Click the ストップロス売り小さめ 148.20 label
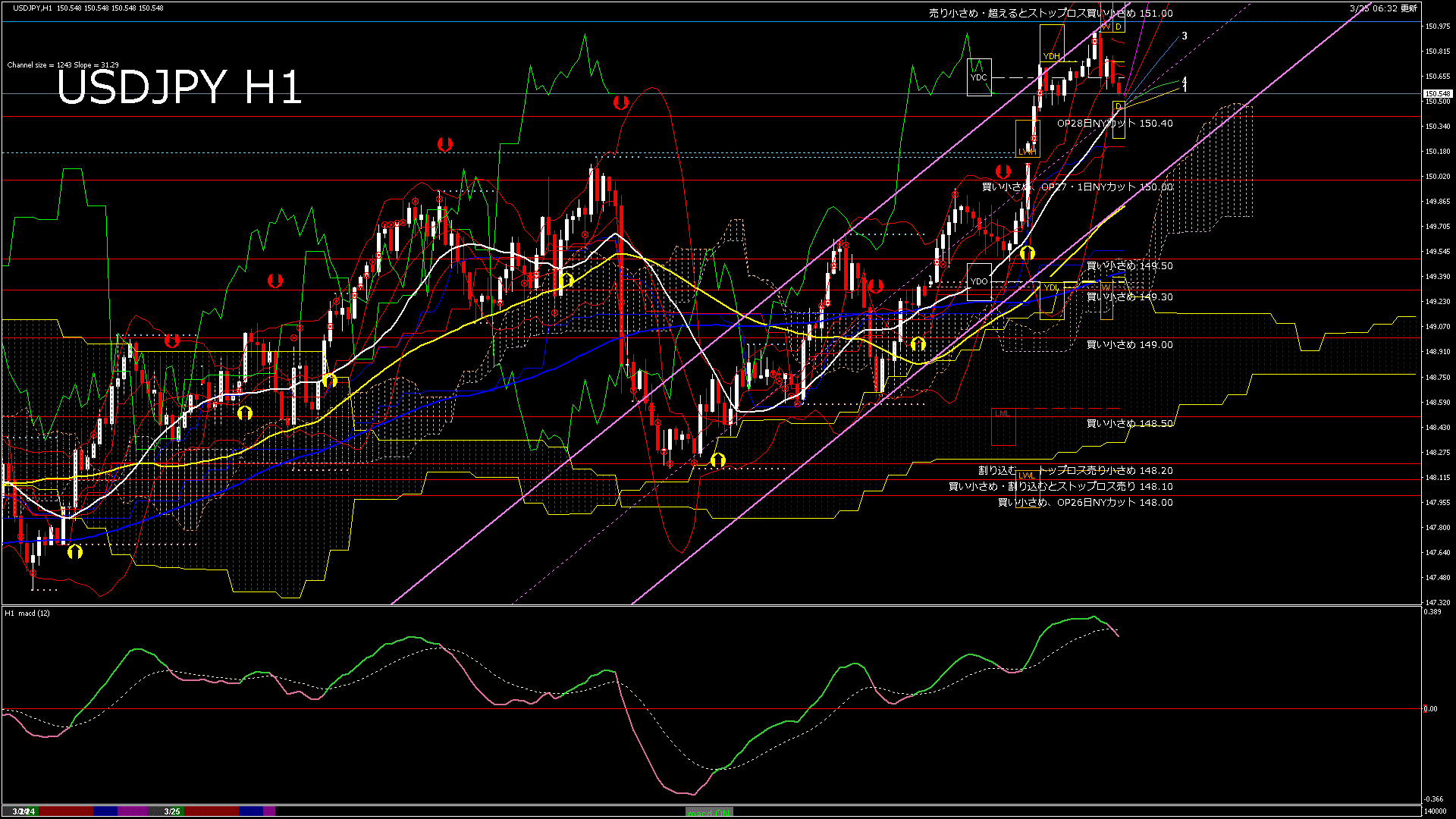Image resolution: width=1456 pixels, height=819 pixels. (x=1075, y=471)
